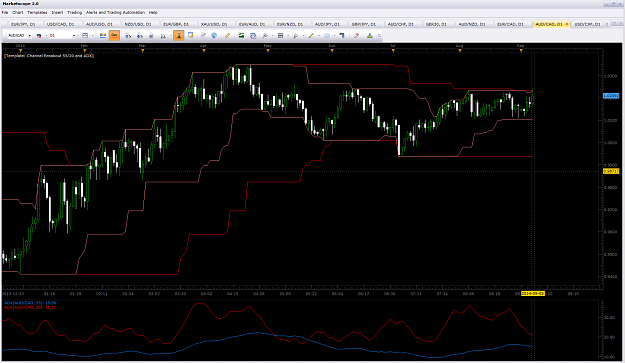
Task: Select the ellipse shape tool
Action: point(327,35)
